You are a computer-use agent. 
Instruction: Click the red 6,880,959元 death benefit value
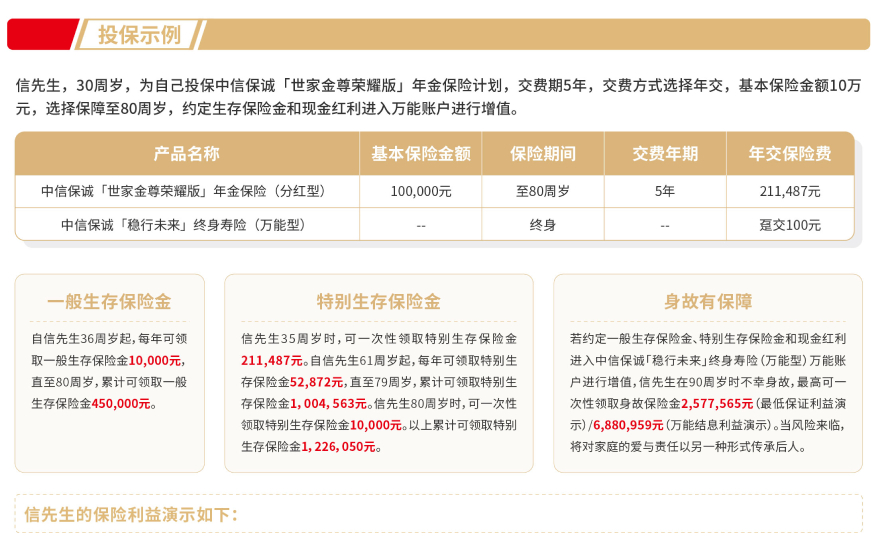coord(629,425)
